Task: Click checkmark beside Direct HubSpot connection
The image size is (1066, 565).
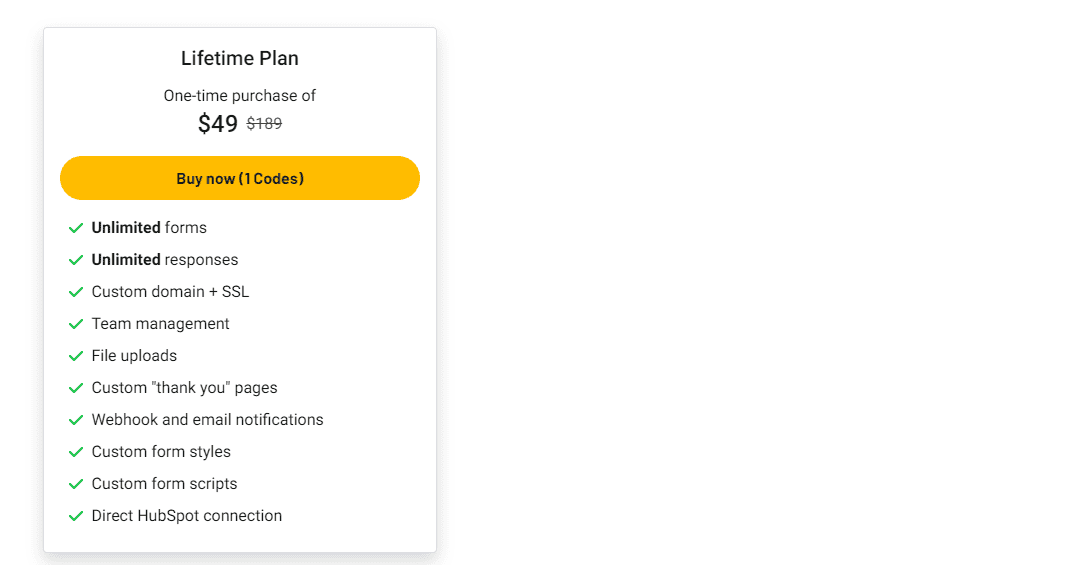Action: coord(75,516)
